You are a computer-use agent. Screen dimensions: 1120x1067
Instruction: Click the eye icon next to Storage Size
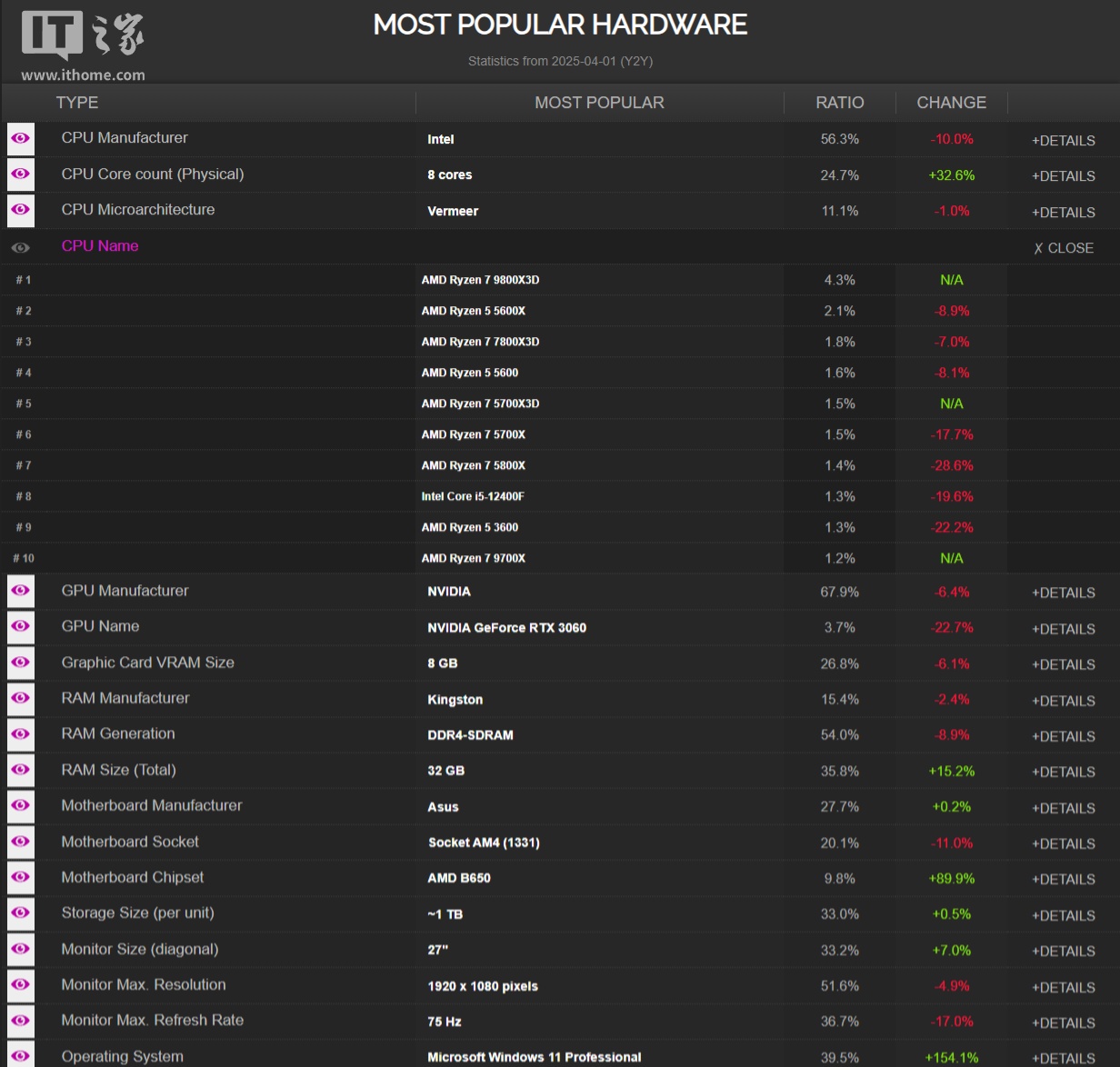pos(20,913)
